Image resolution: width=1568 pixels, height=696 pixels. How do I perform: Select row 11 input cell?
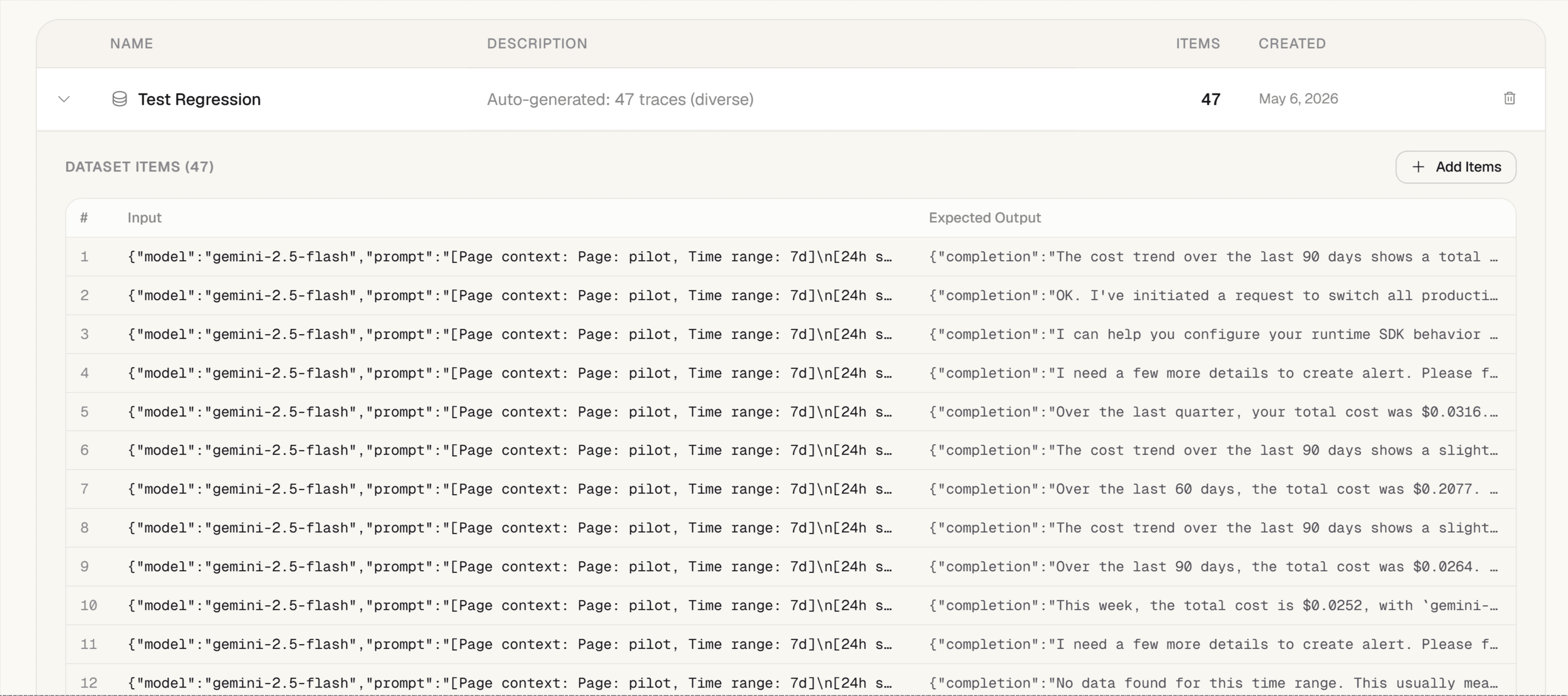click(x=510, y=644)
